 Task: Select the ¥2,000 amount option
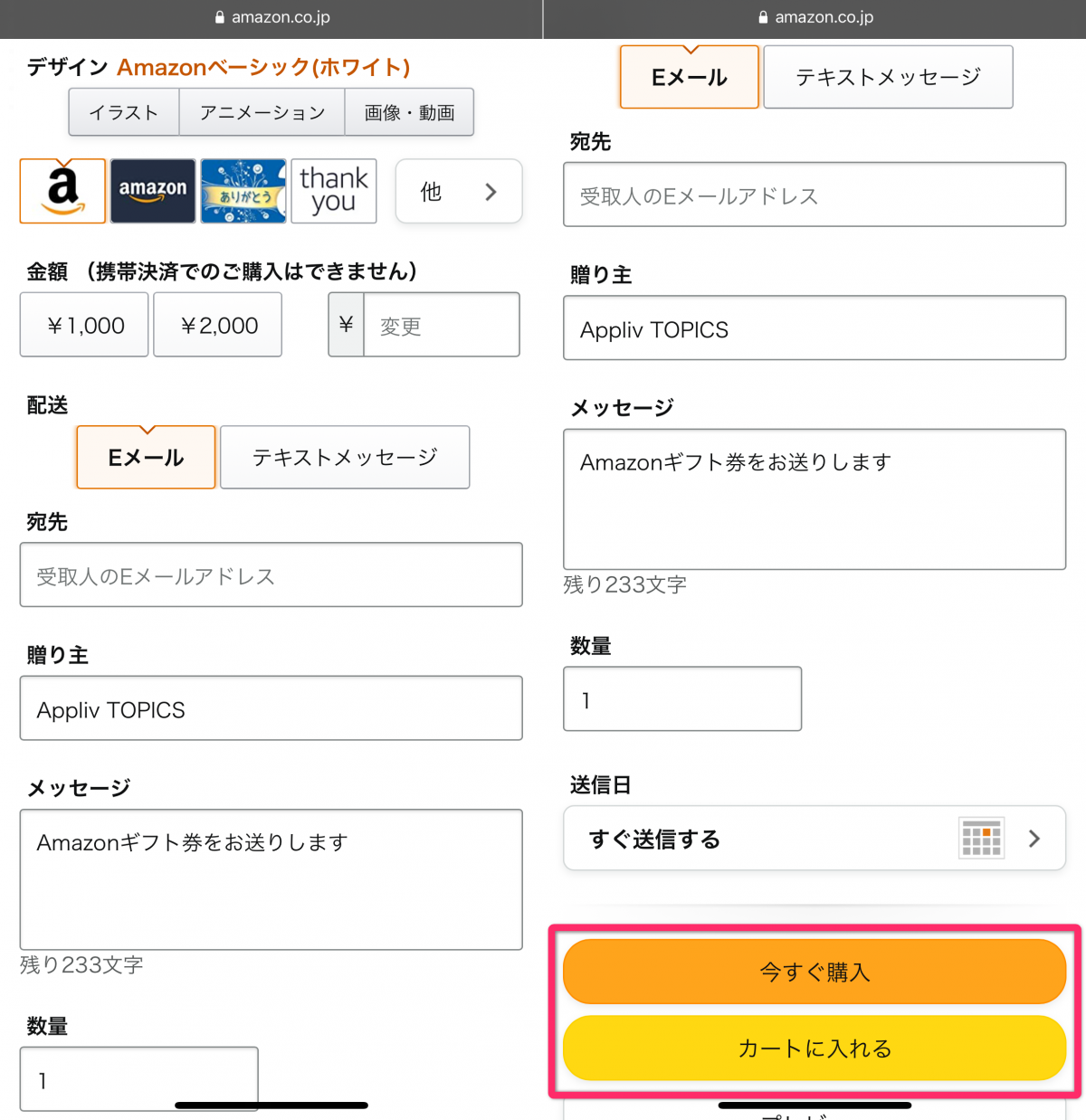[x=217, y=324]
